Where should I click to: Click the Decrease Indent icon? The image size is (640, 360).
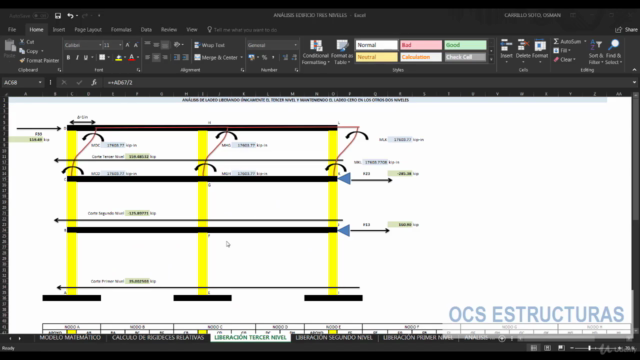tap(177, 58)
